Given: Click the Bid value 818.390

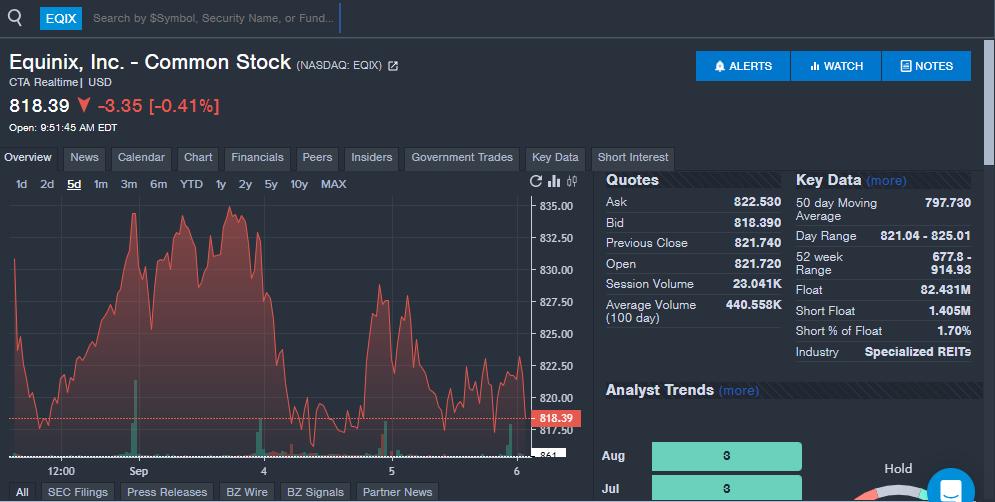Looking at the screenshot, I should pos(758,223).
